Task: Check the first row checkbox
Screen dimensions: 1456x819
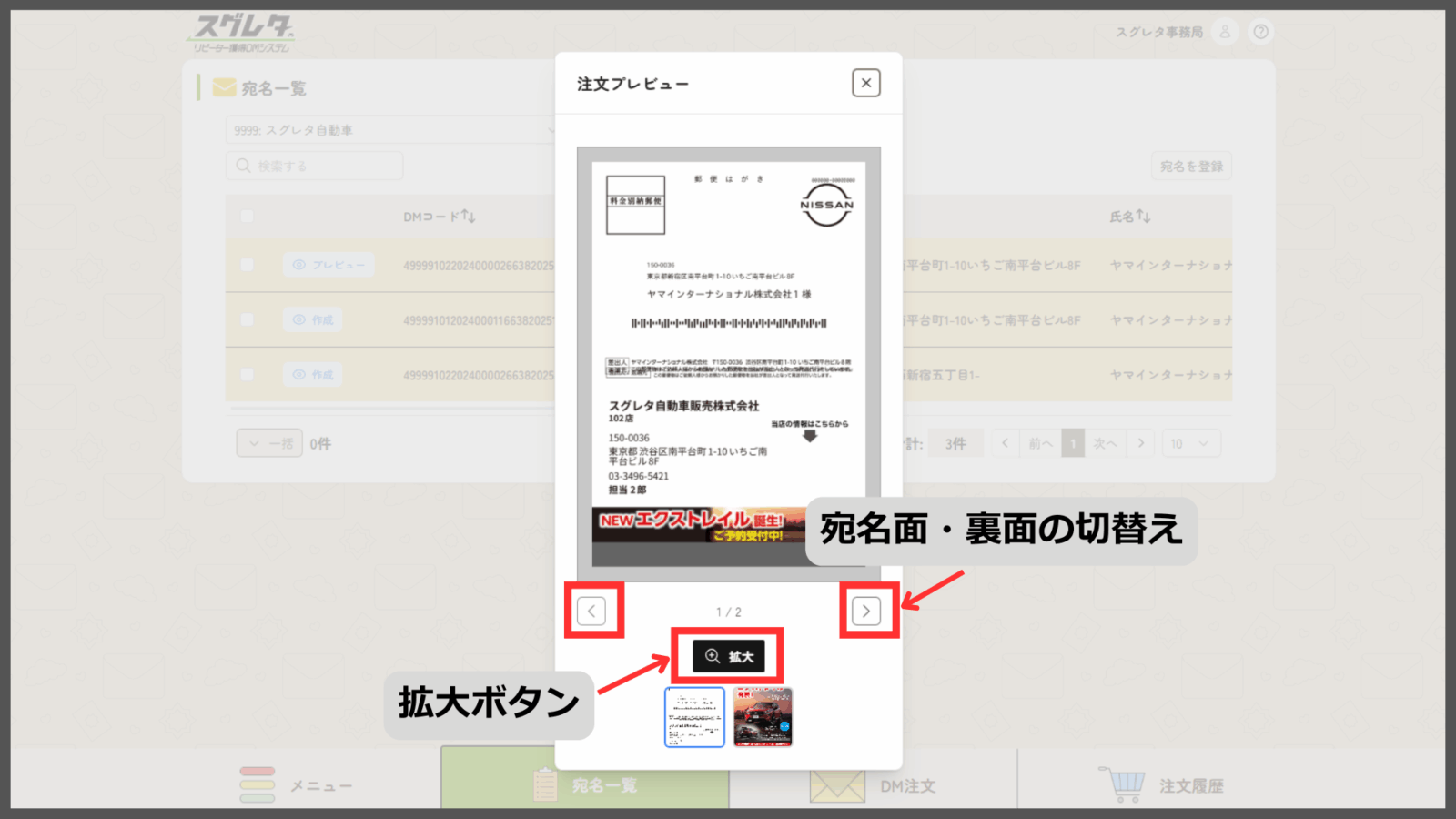Action: (247, 265)
